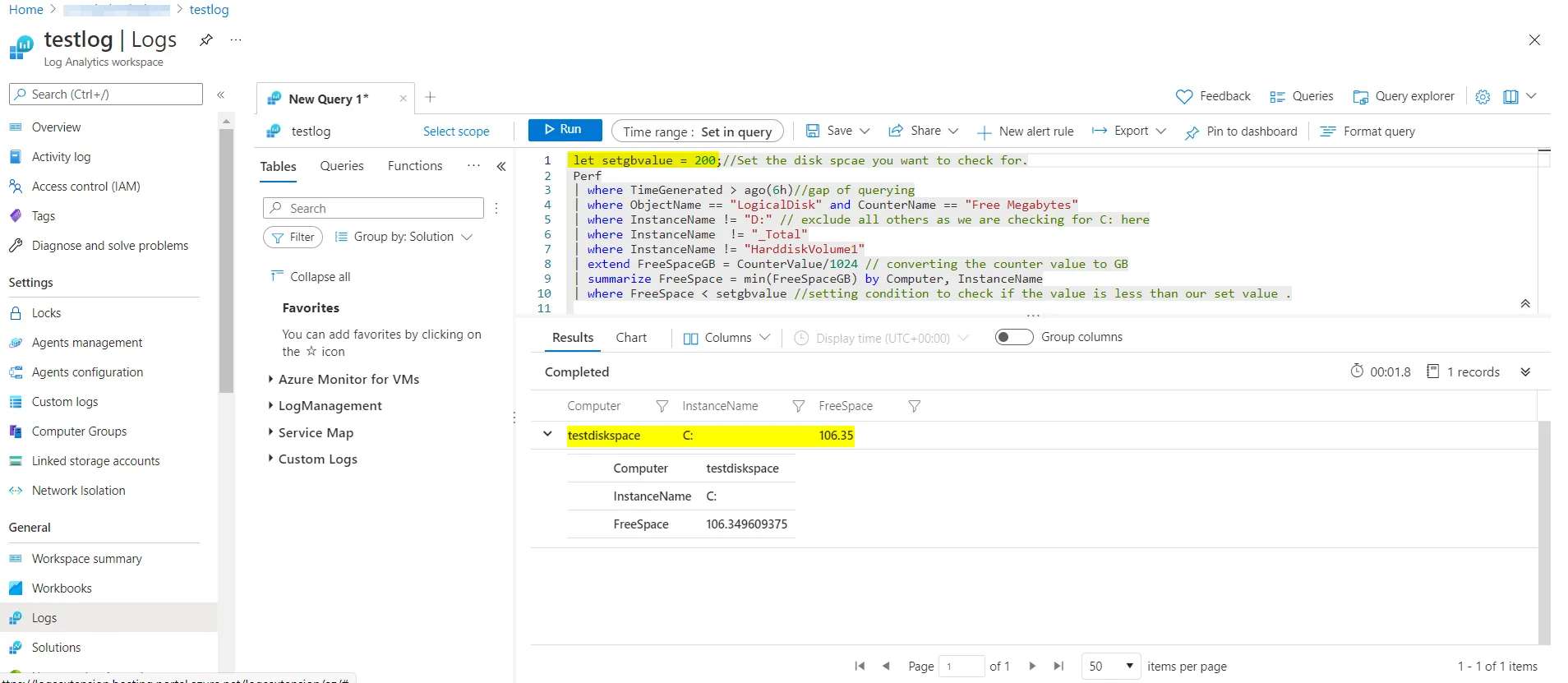Add a new query tab

pyautogui.click(x=430, y=97)
